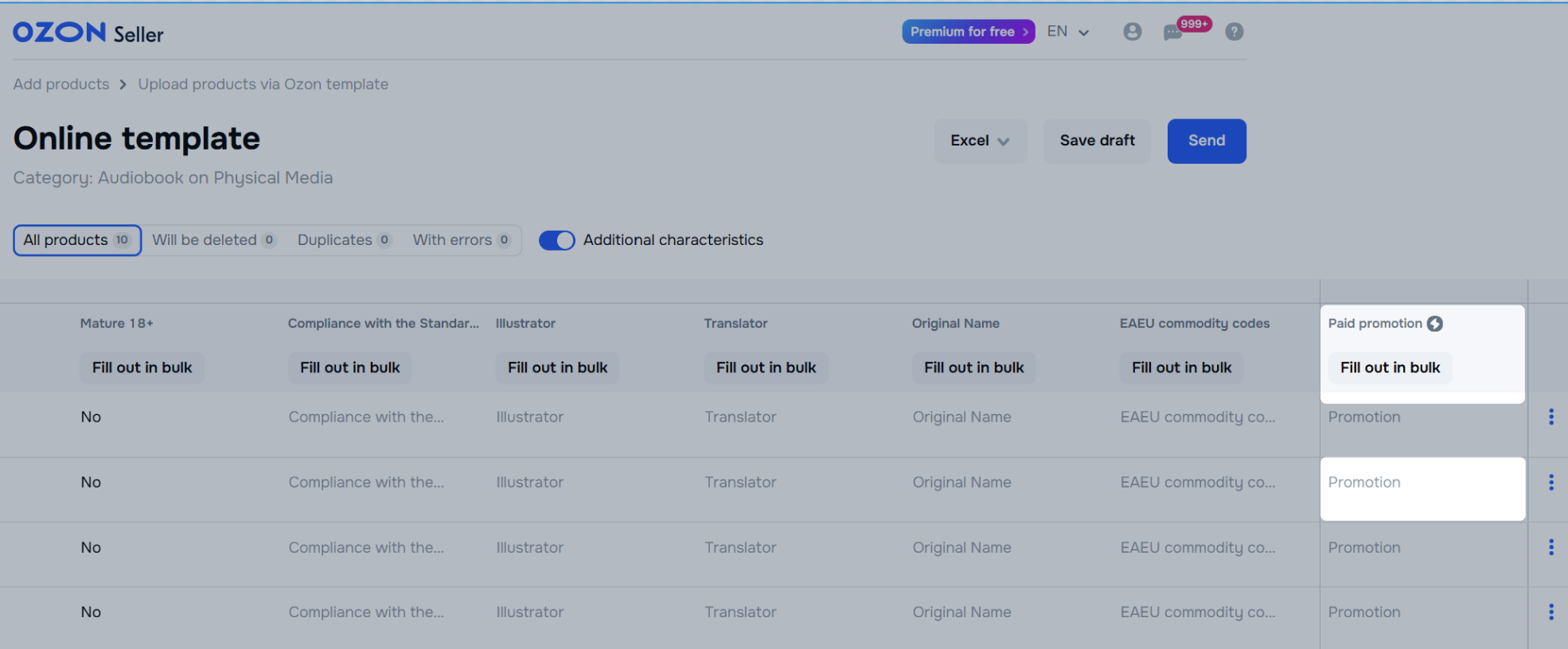1568x649 pixels.
Task: Switch to the Duplicates tab
Action: tap(344, 240)
